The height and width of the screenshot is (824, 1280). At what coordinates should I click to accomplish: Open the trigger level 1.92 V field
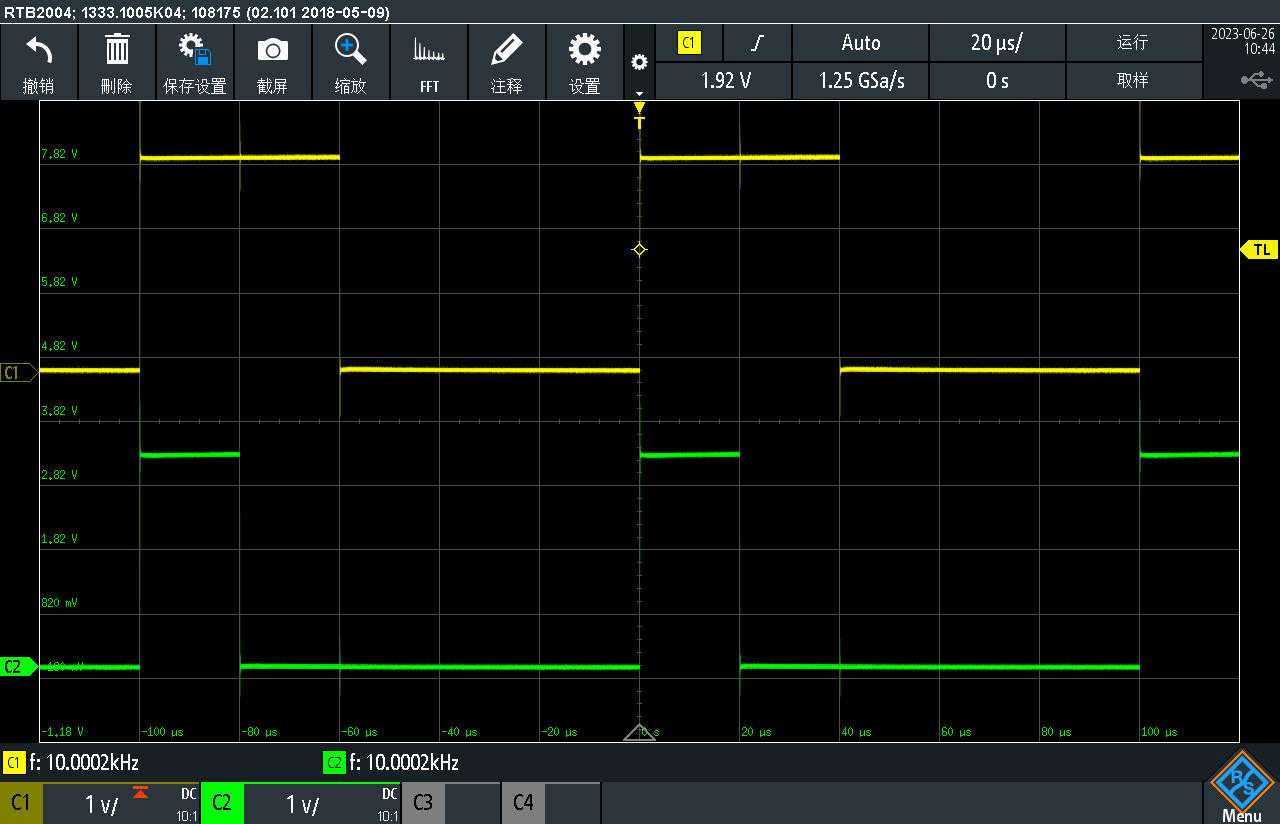click(x=726, y=81)
